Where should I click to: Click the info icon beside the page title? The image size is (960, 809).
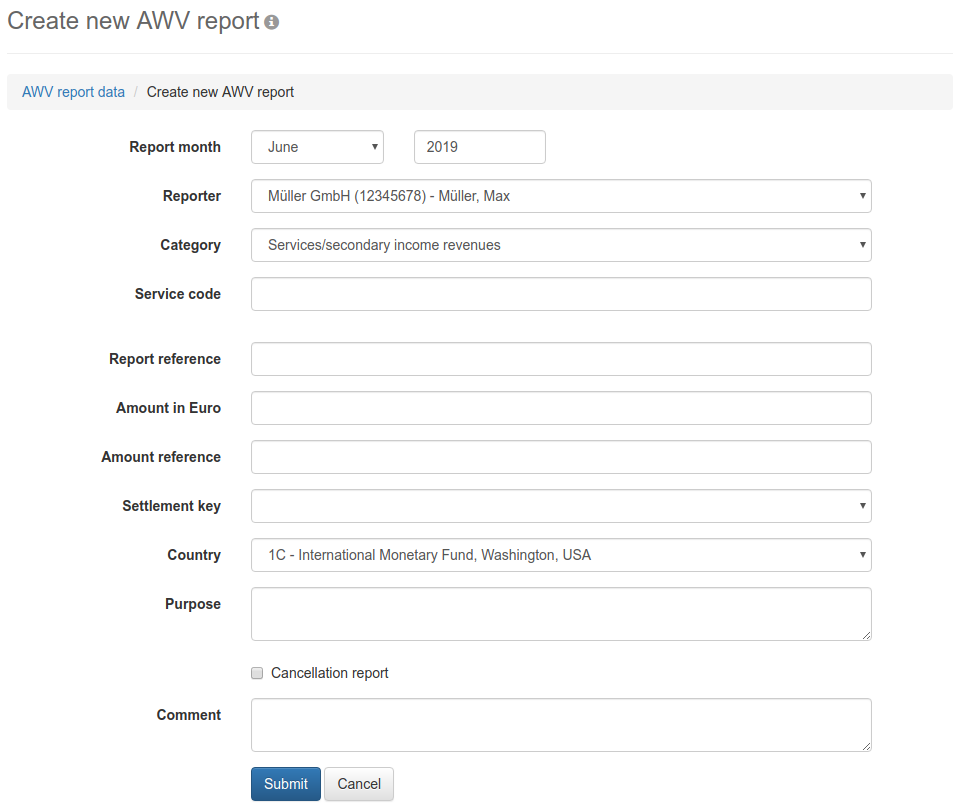[x=271, y=22]
